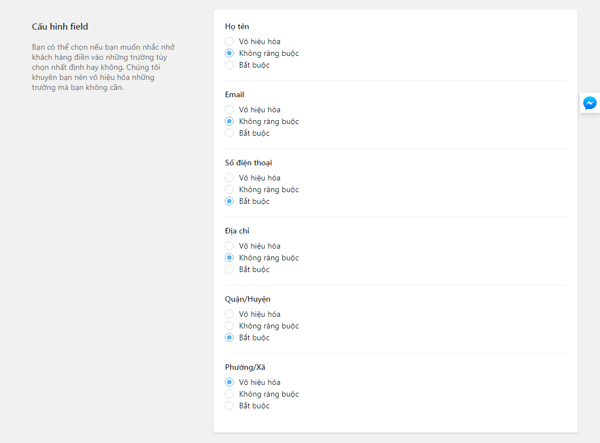The width and height of the screenshot is (600, 443).
Task: Select 'Bắt buộc' for Email
Action: [230, 133]
